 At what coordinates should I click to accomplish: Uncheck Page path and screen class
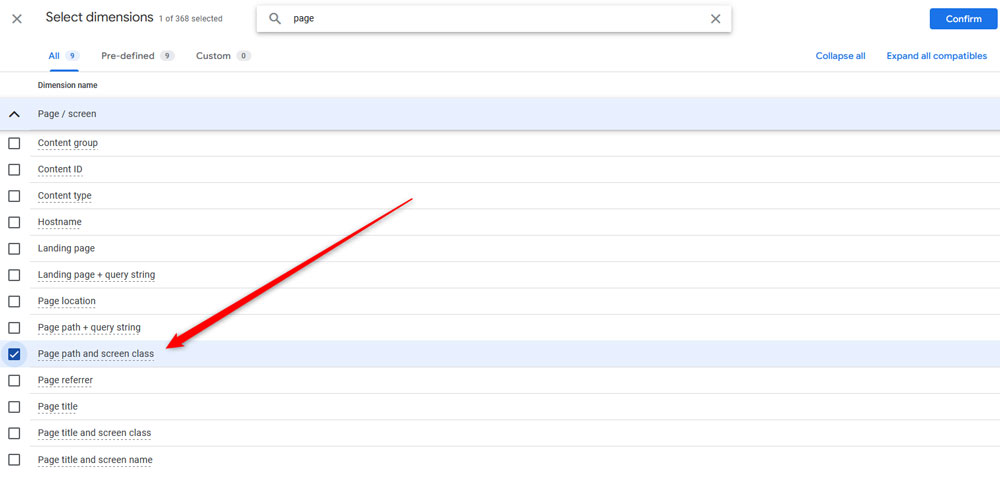(x=14, y=354)
